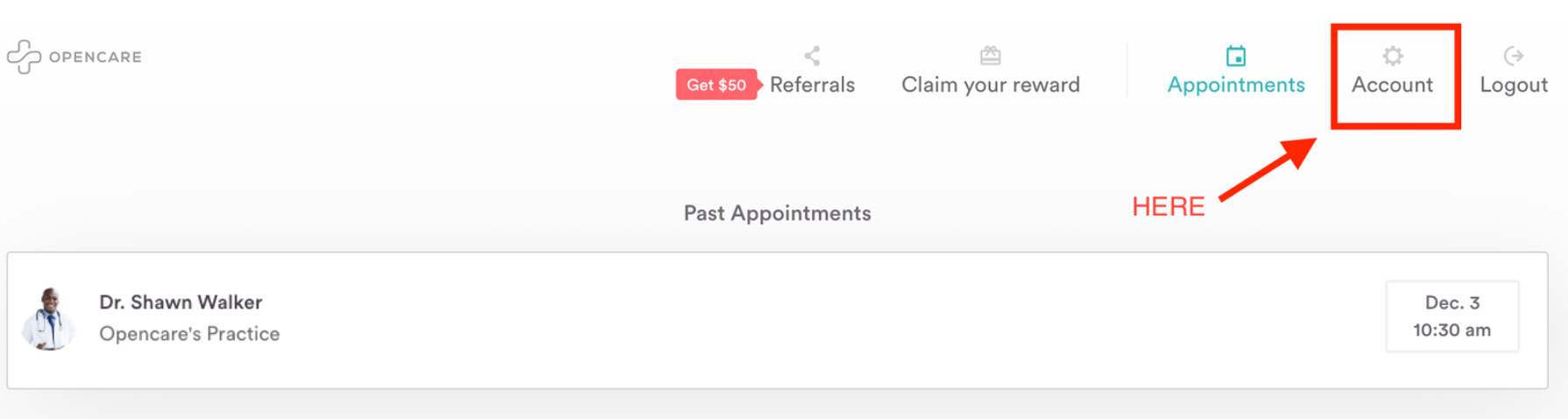Click the Logout arrow icon
Viewport: 1568px width, 419px height.
1513,56
